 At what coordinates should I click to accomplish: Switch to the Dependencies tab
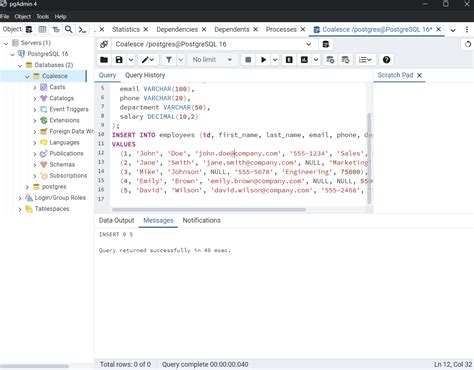click(177, 29)
